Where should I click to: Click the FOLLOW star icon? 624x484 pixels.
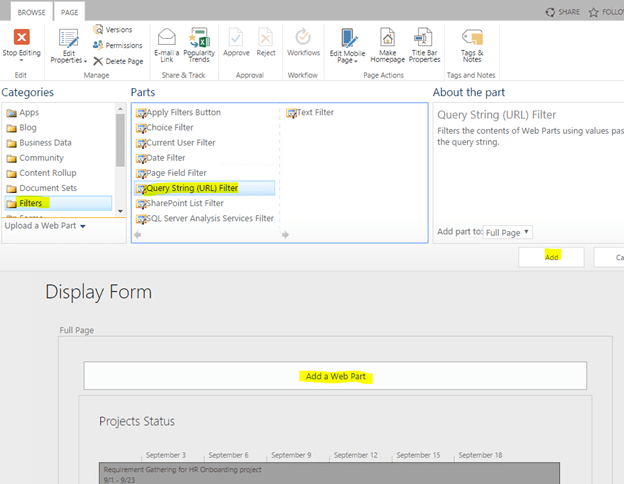click(593, 12)
